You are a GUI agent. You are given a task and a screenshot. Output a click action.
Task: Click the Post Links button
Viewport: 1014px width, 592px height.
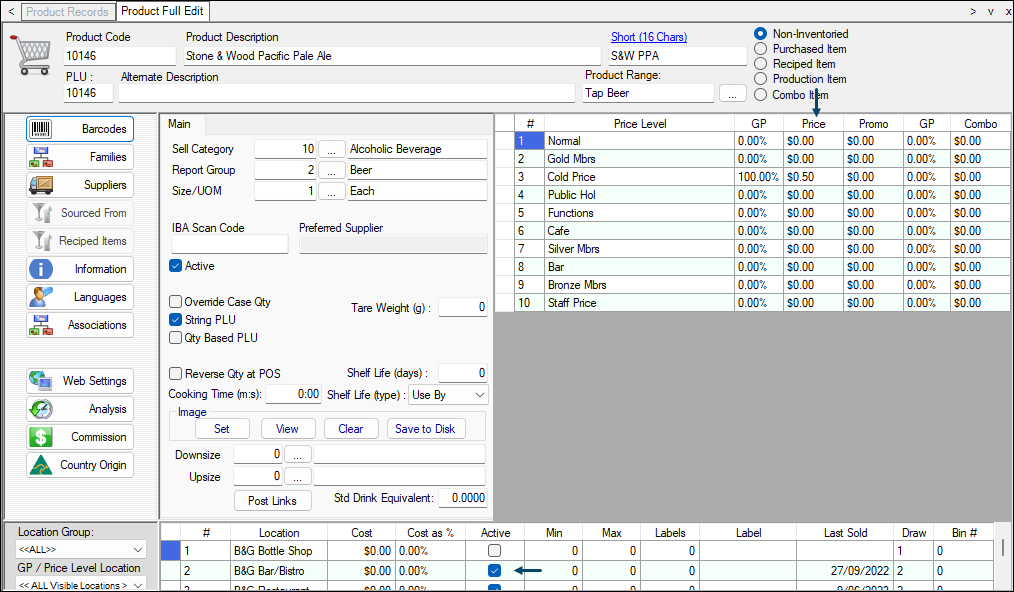[271, 501]
